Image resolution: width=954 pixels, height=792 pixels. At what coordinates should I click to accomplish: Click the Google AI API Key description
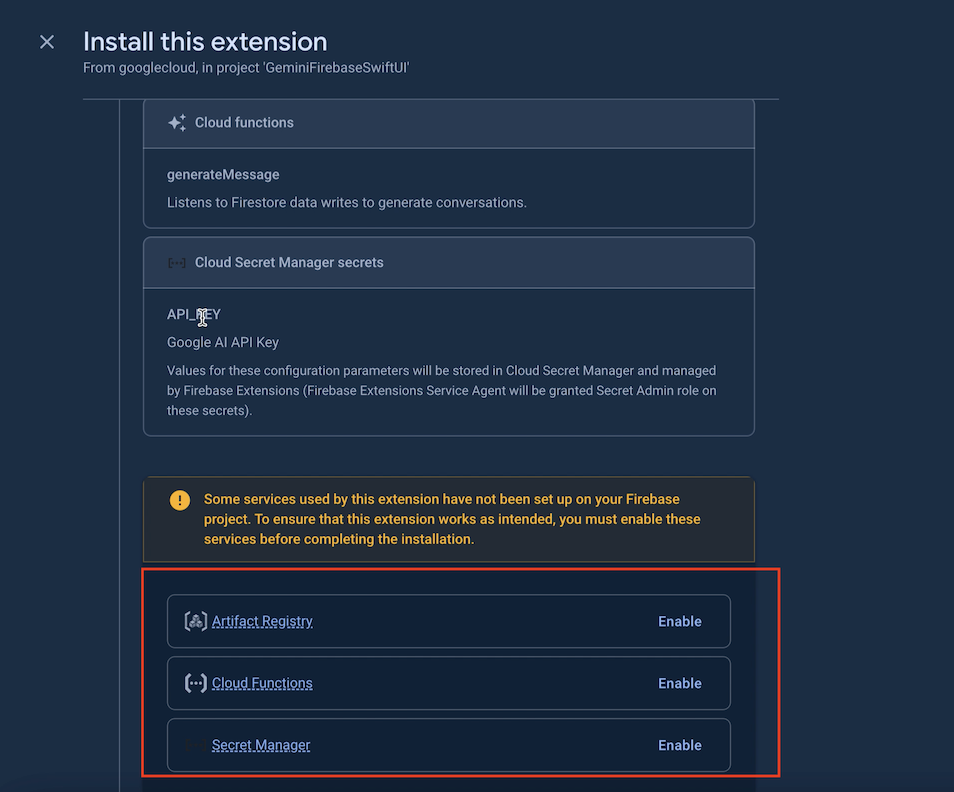pos(223,342)
